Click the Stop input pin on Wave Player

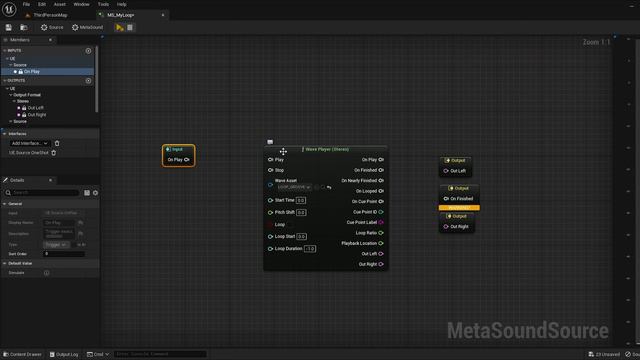(x=270, y=170)
